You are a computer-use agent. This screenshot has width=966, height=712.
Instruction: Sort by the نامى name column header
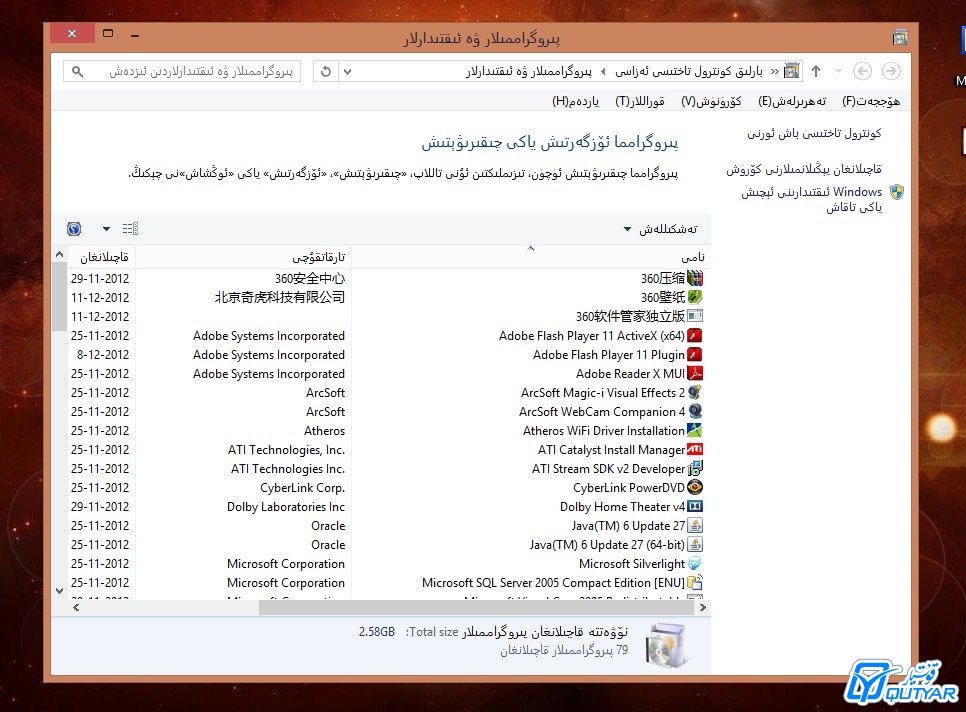click(531, 257)
